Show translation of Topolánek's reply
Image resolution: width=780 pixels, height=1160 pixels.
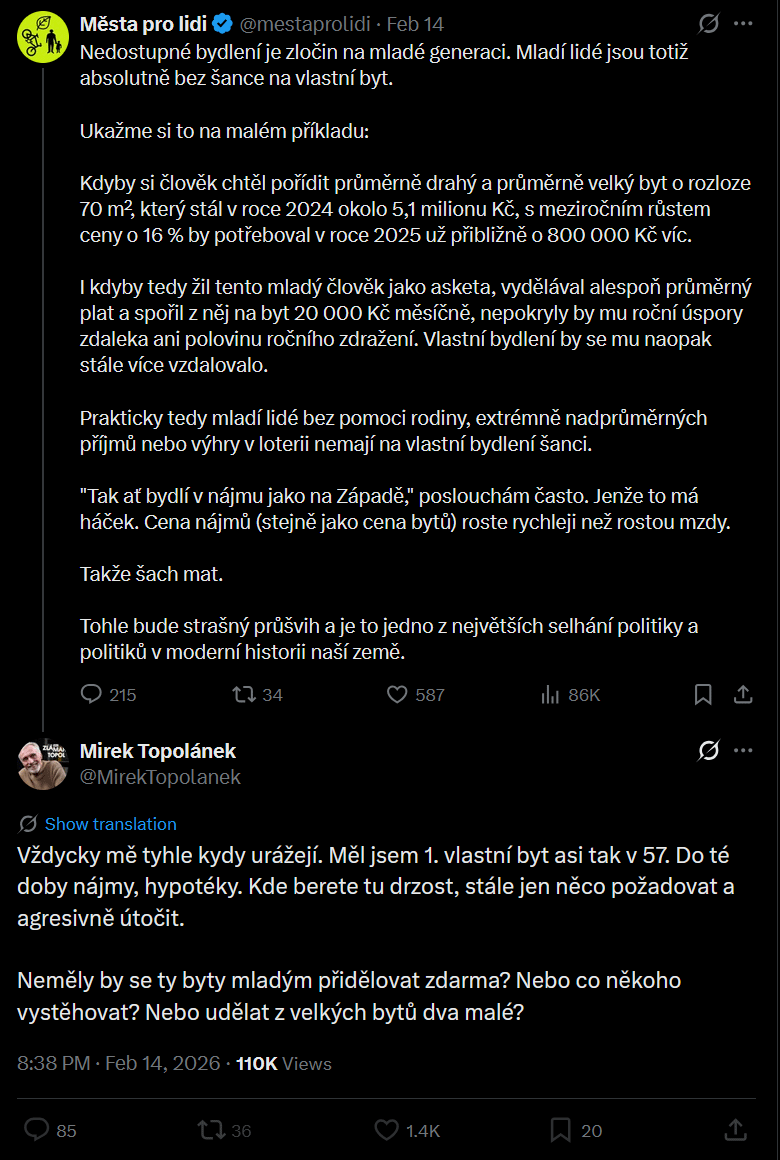110,824
